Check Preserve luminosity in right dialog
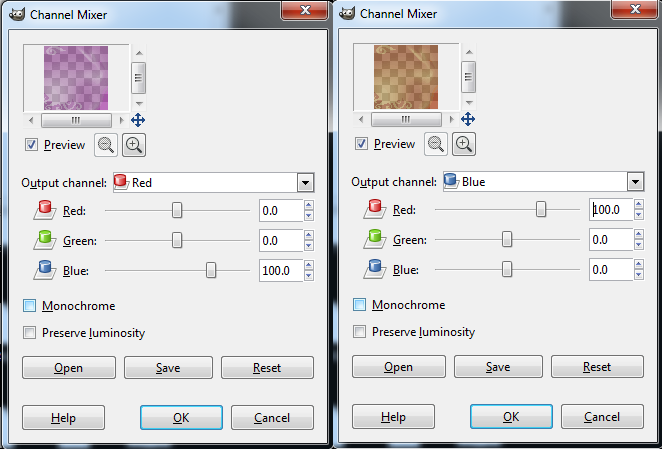Screen dimensions: 662x449 pos(359,332)
